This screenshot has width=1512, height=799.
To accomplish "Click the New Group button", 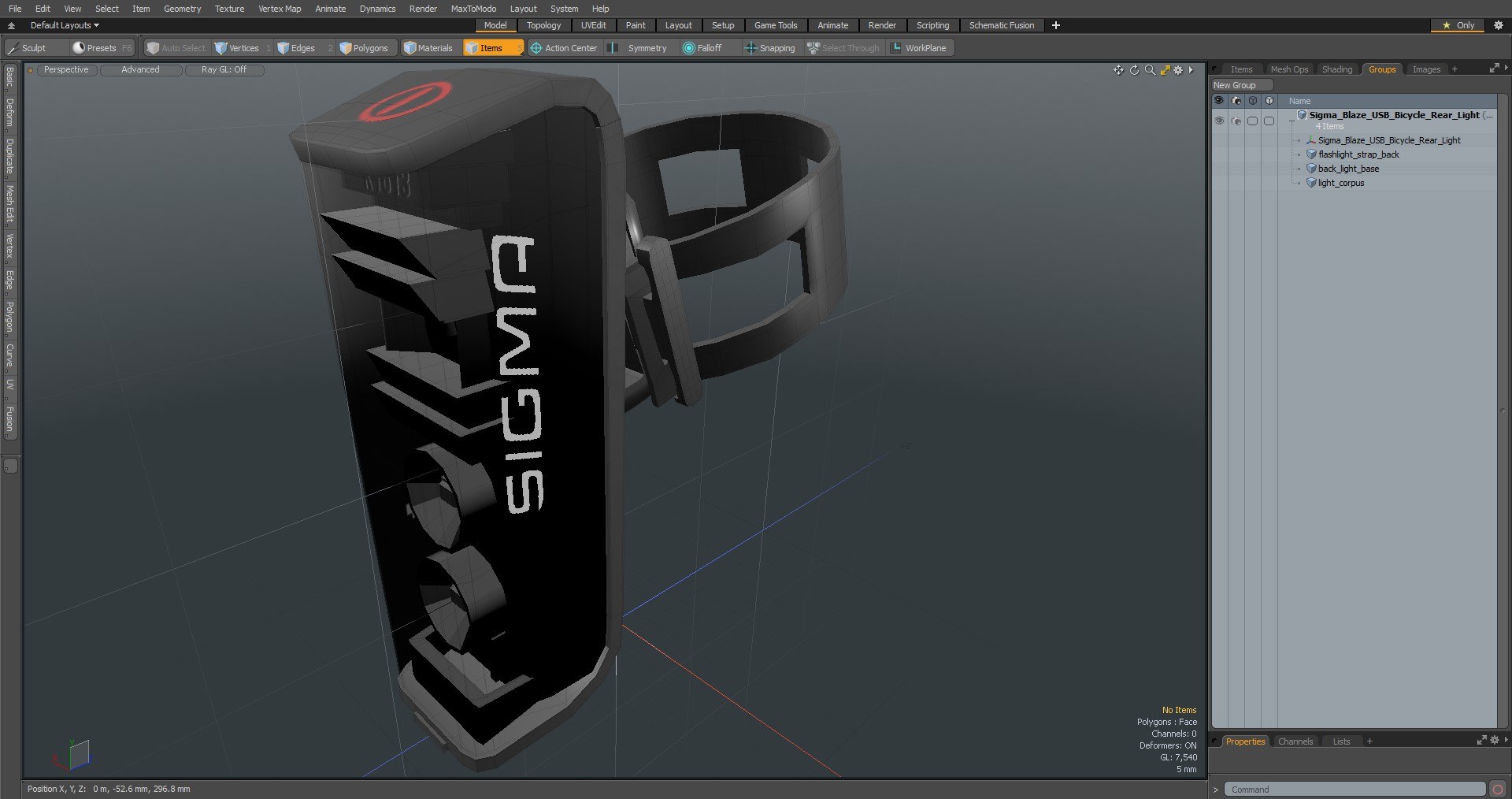I will (1242, 85).
